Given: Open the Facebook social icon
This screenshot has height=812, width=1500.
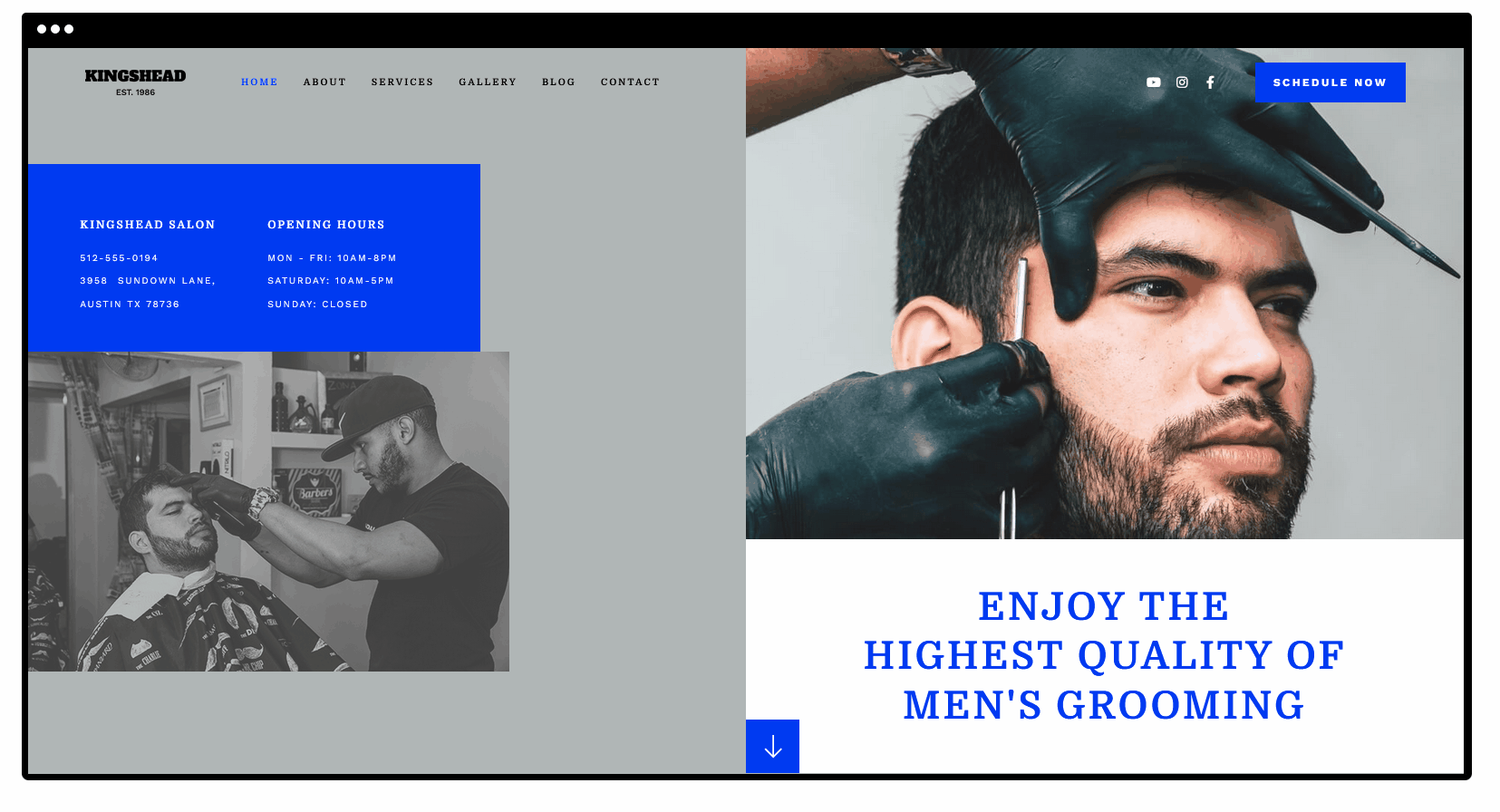Looking at the screenshot, I should click(x=1210, y=82).
